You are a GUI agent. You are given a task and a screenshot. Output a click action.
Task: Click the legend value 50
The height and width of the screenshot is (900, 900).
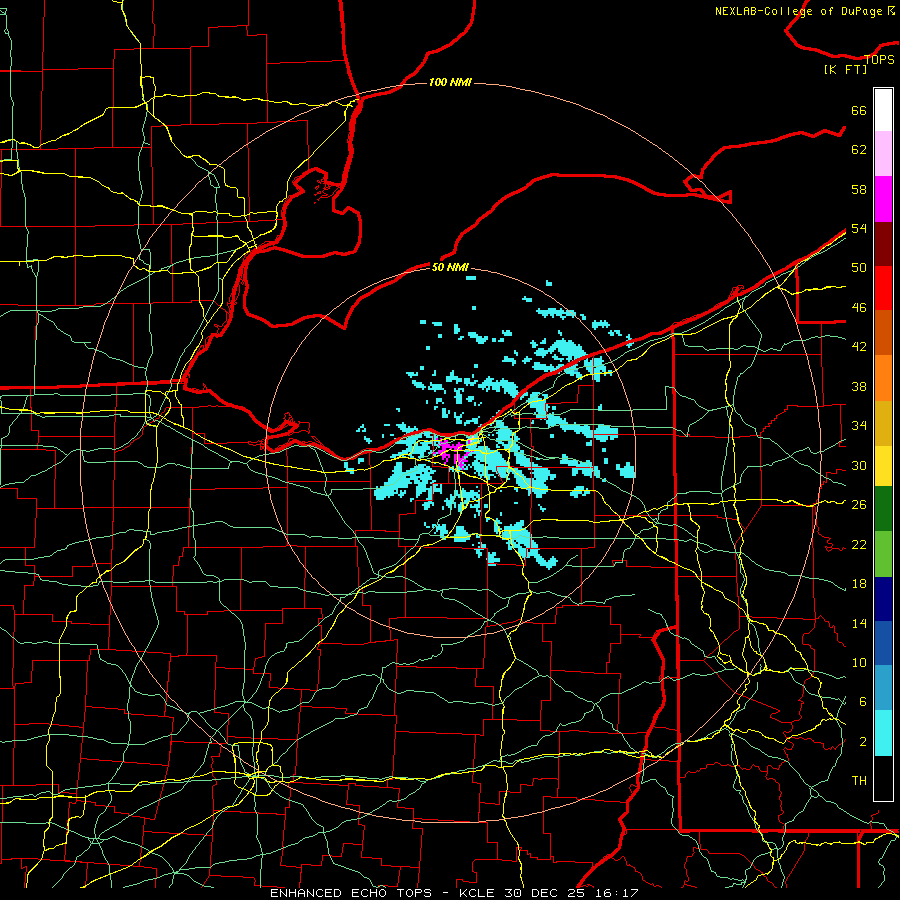click(859, 268)
